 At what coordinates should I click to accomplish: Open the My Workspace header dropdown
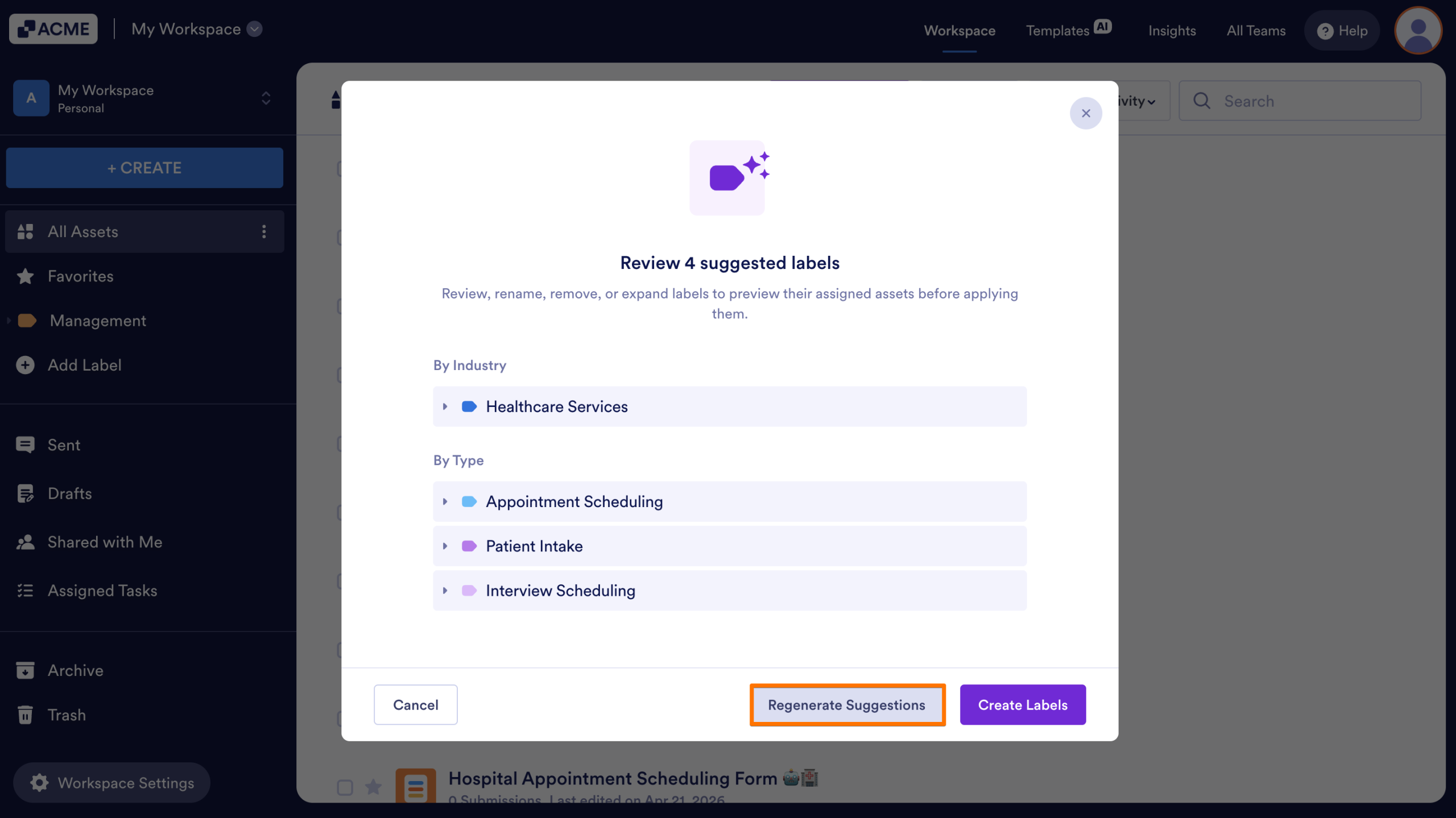coord(255,29)
